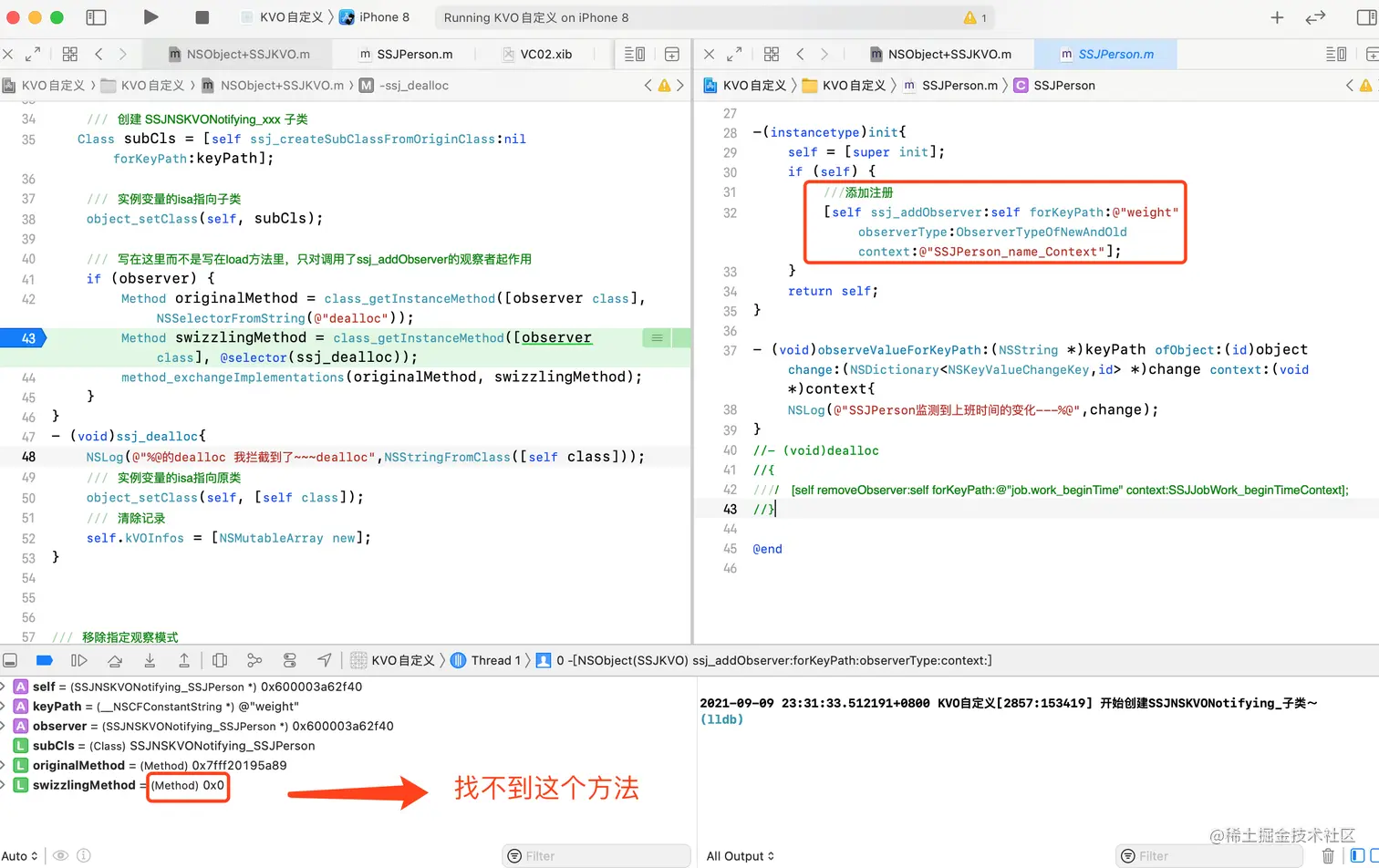Hide the debug area

[x=10, y=660]
